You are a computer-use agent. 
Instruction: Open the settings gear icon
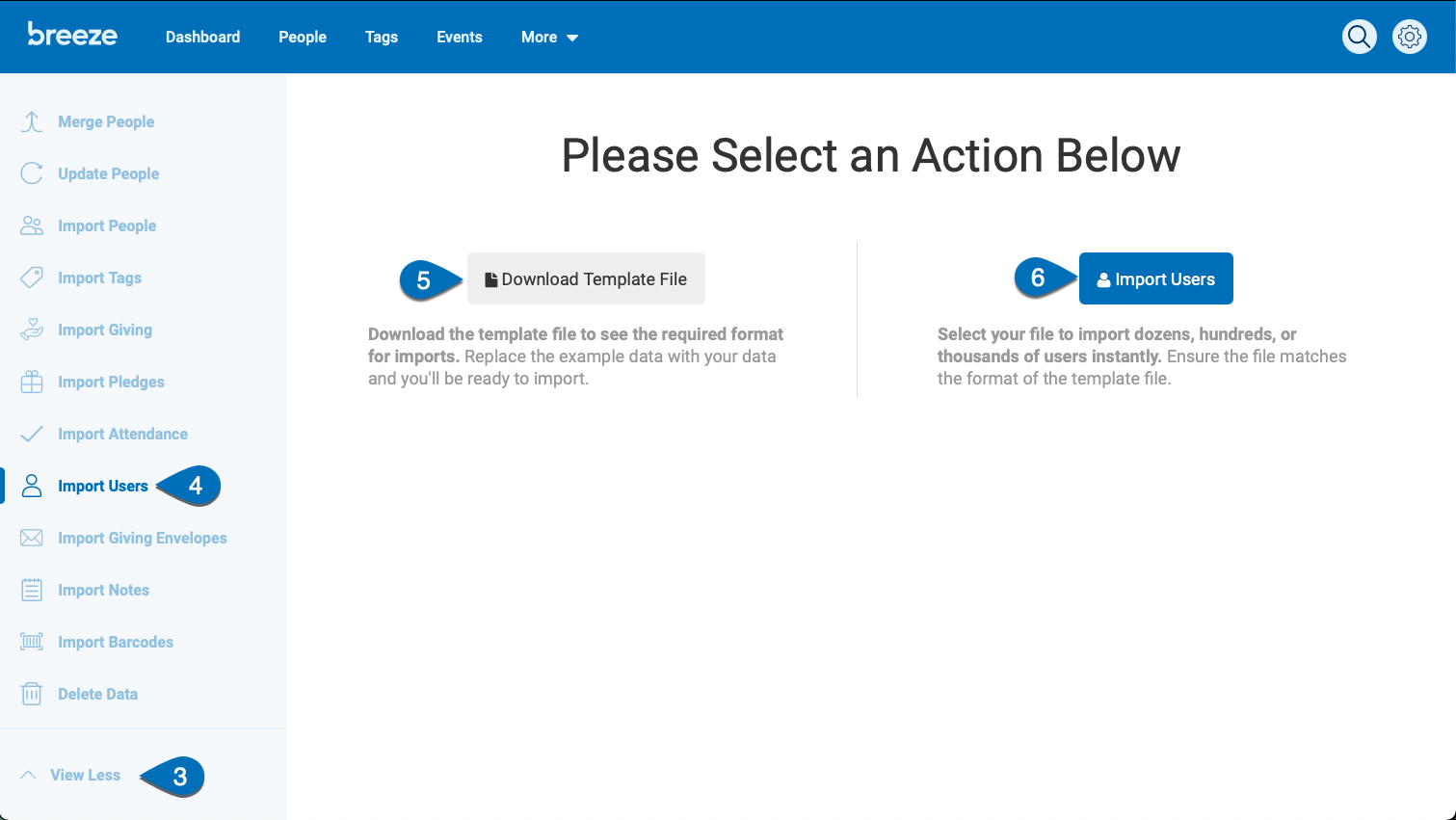1409,37
